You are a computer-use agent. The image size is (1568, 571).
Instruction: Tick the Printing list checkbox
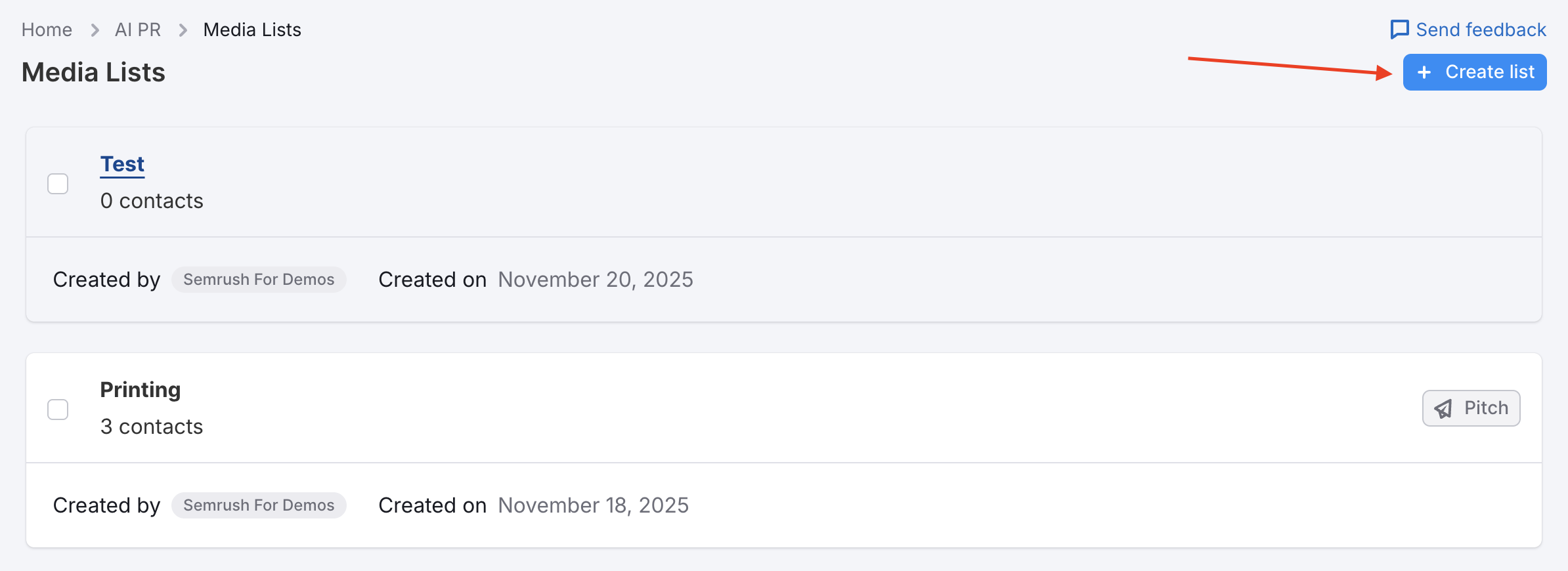click(x=58, y=410)
